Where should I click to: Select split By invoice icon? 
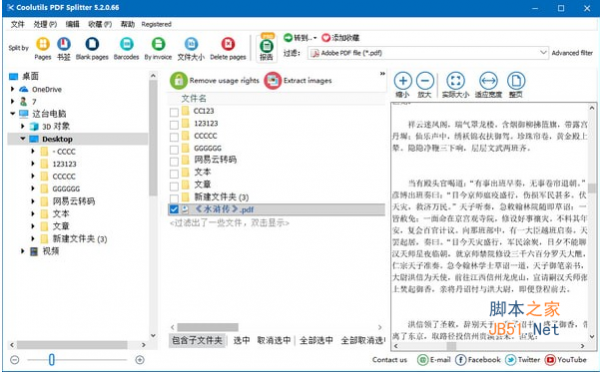[x=158, y=44]
